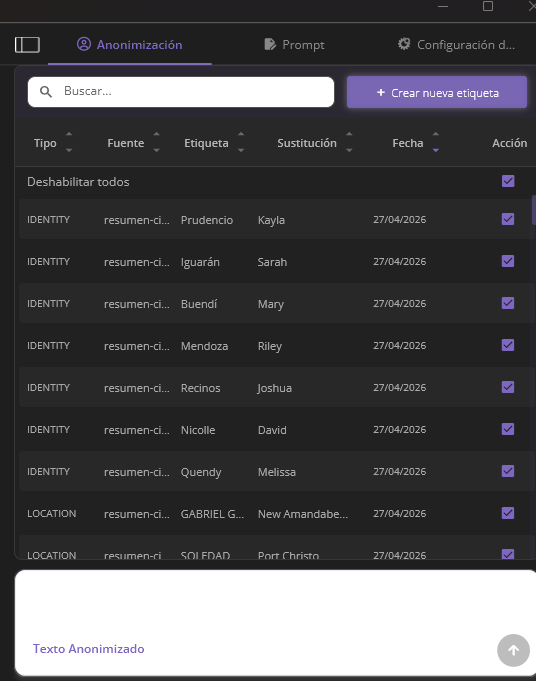Sort by Sustitución column arrows

pyautogui.click(x=349, y=142)
